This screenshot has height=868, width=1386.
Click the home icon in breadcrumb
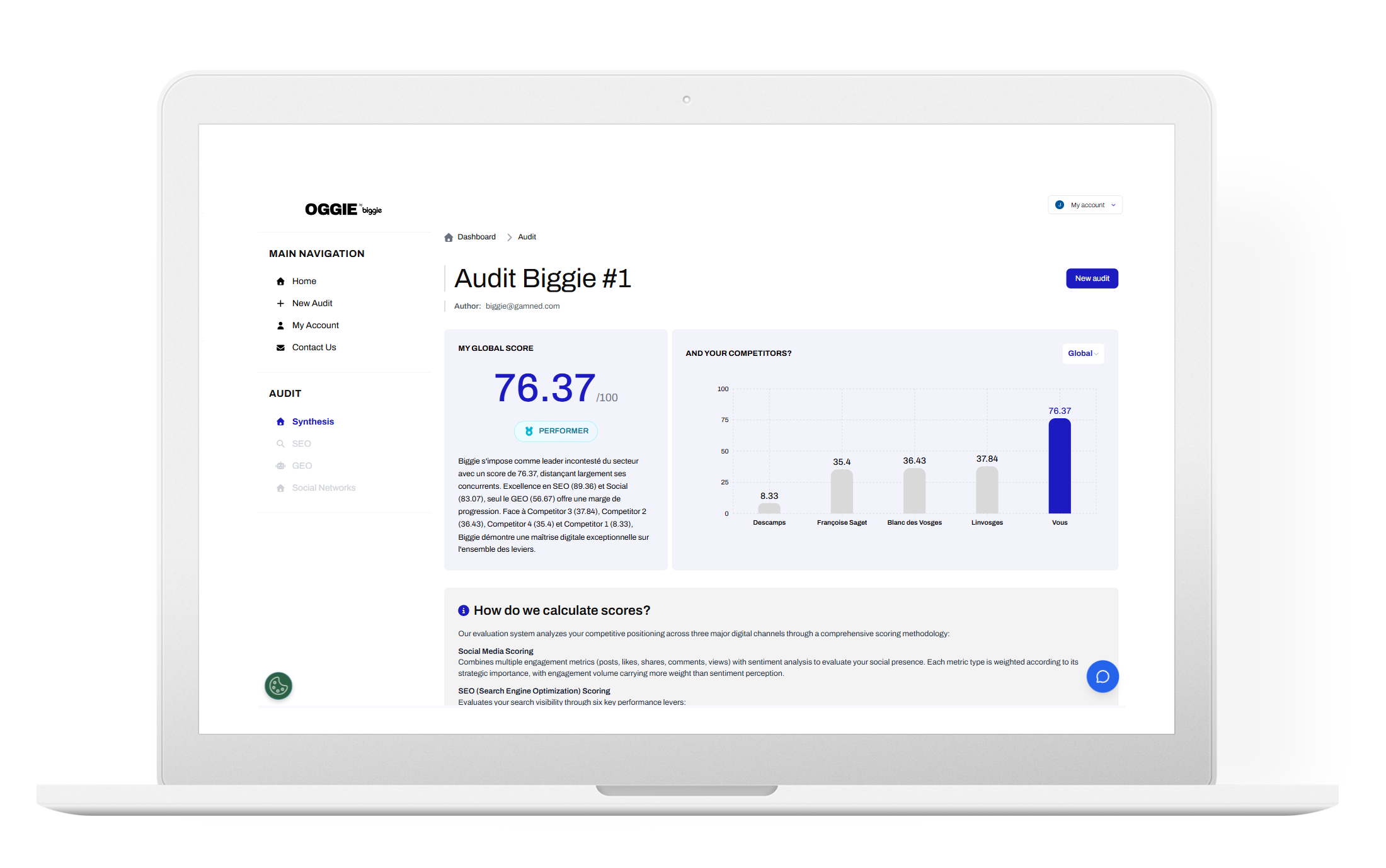pos(449,237)
